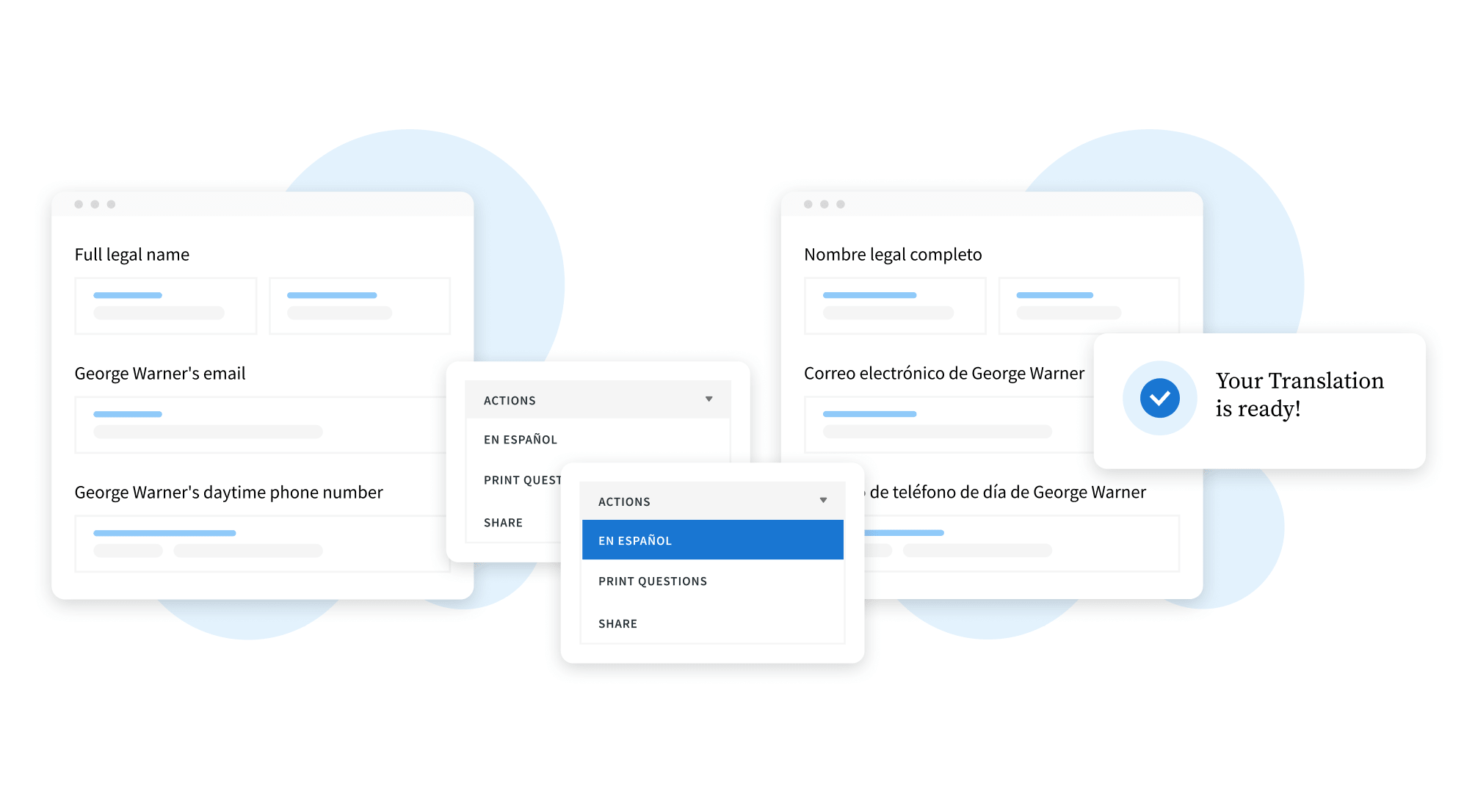Click the left window's green traffic light dot
This screenshot has height=812, width=1464.
[110, 204]
